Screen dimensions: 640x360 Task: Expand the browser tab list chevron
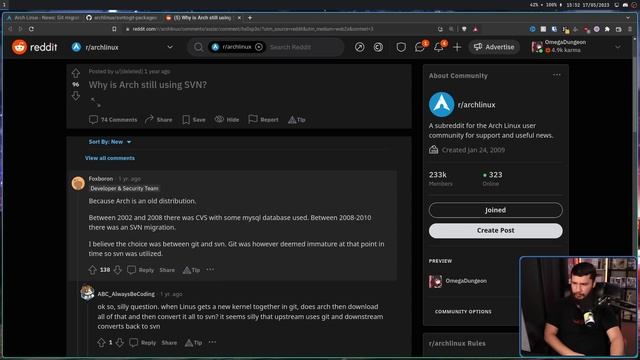click(x=628, y=18)
